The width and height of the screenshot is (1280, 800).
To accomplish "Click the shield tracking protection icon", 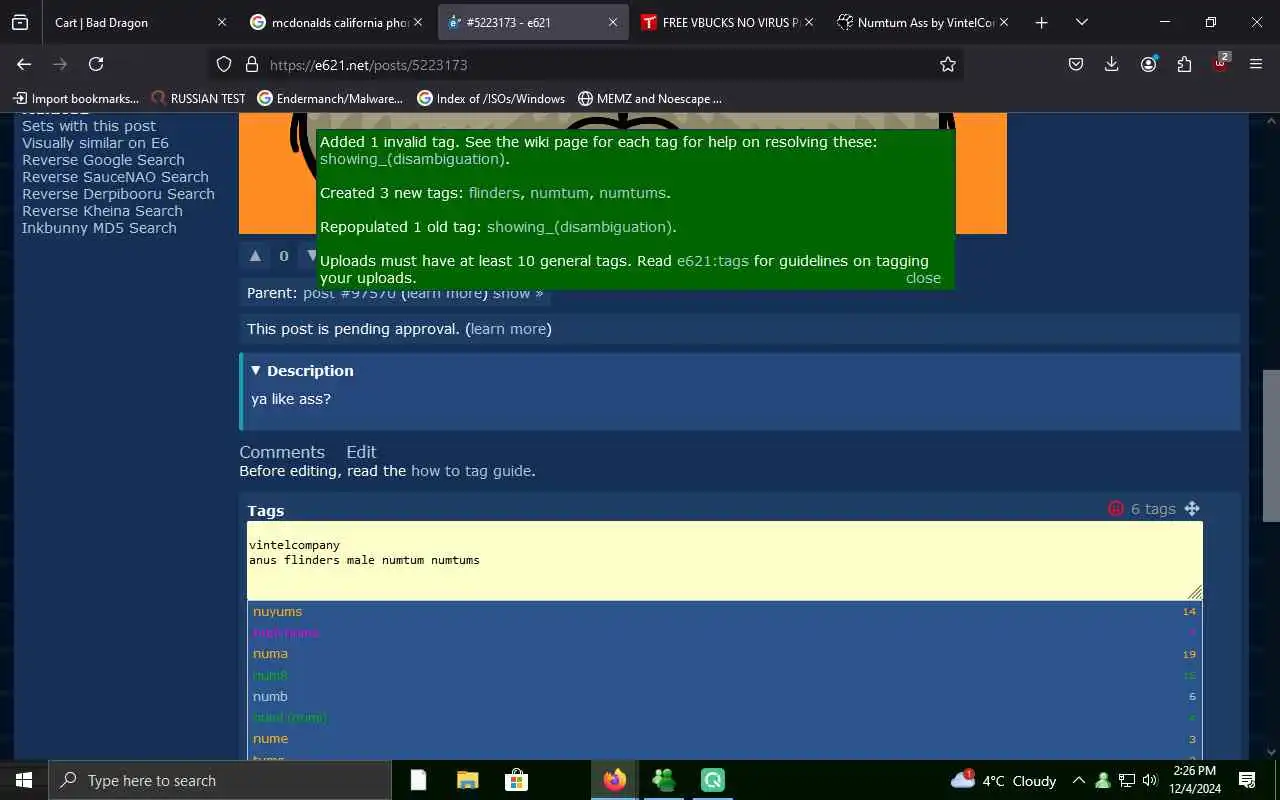I will pos(224,64).
